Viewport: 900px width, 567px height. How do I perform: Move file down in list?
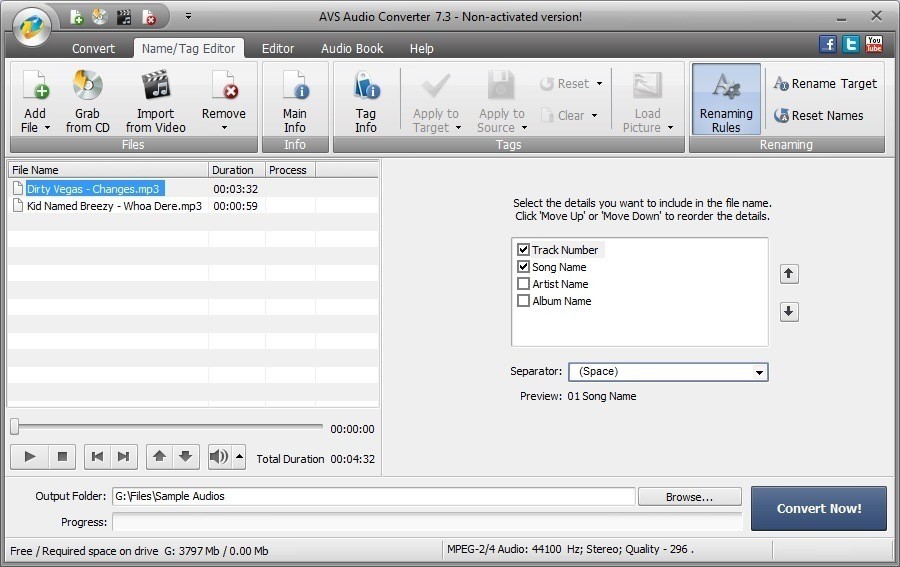(x=186, y=457)
